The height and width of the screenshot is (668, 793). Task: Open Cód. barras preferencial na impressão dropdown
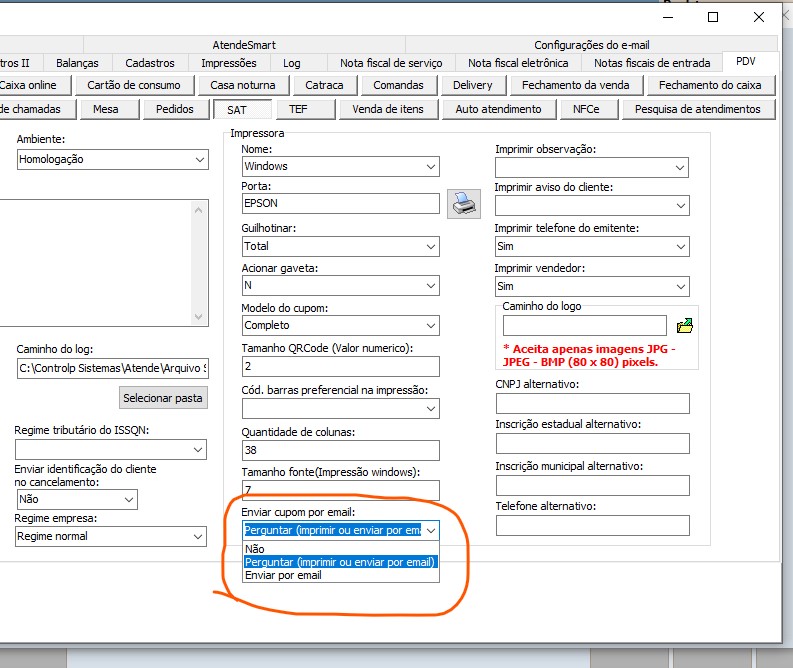pos(340,409)
